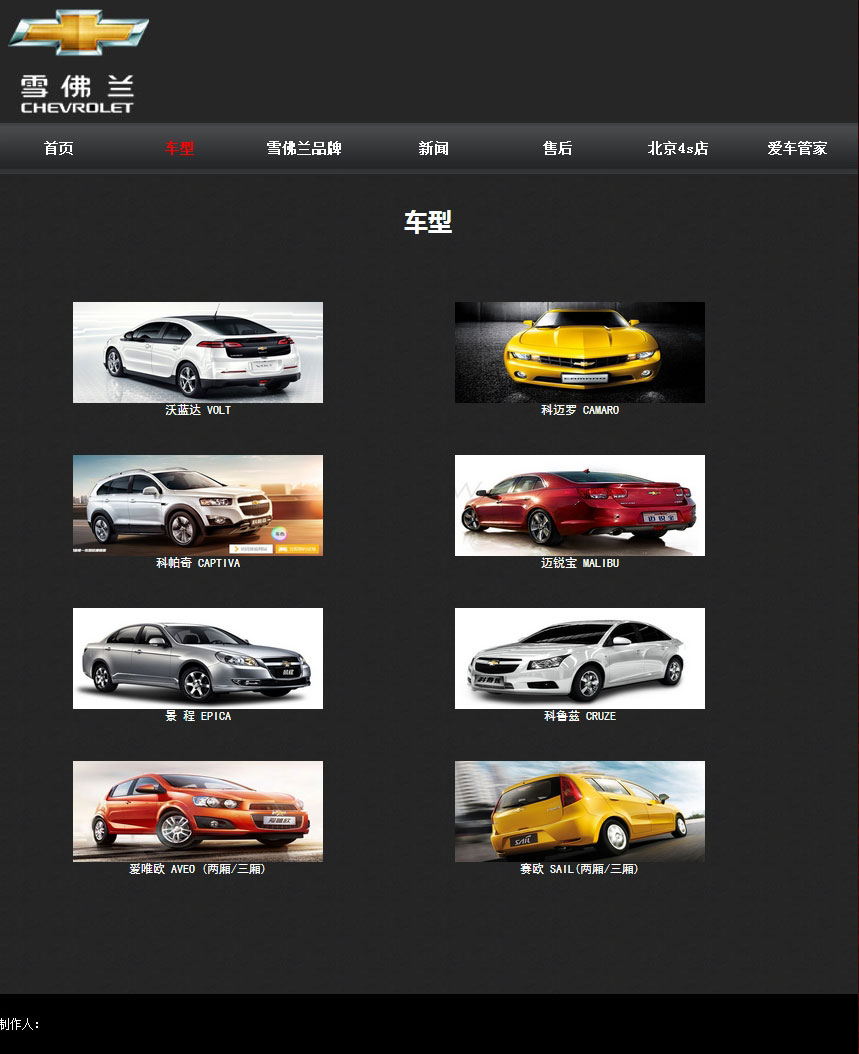
Task: Click the 沃蓝达 VOLT caption link
Action: pyautogui.click(x=198, y=410)
